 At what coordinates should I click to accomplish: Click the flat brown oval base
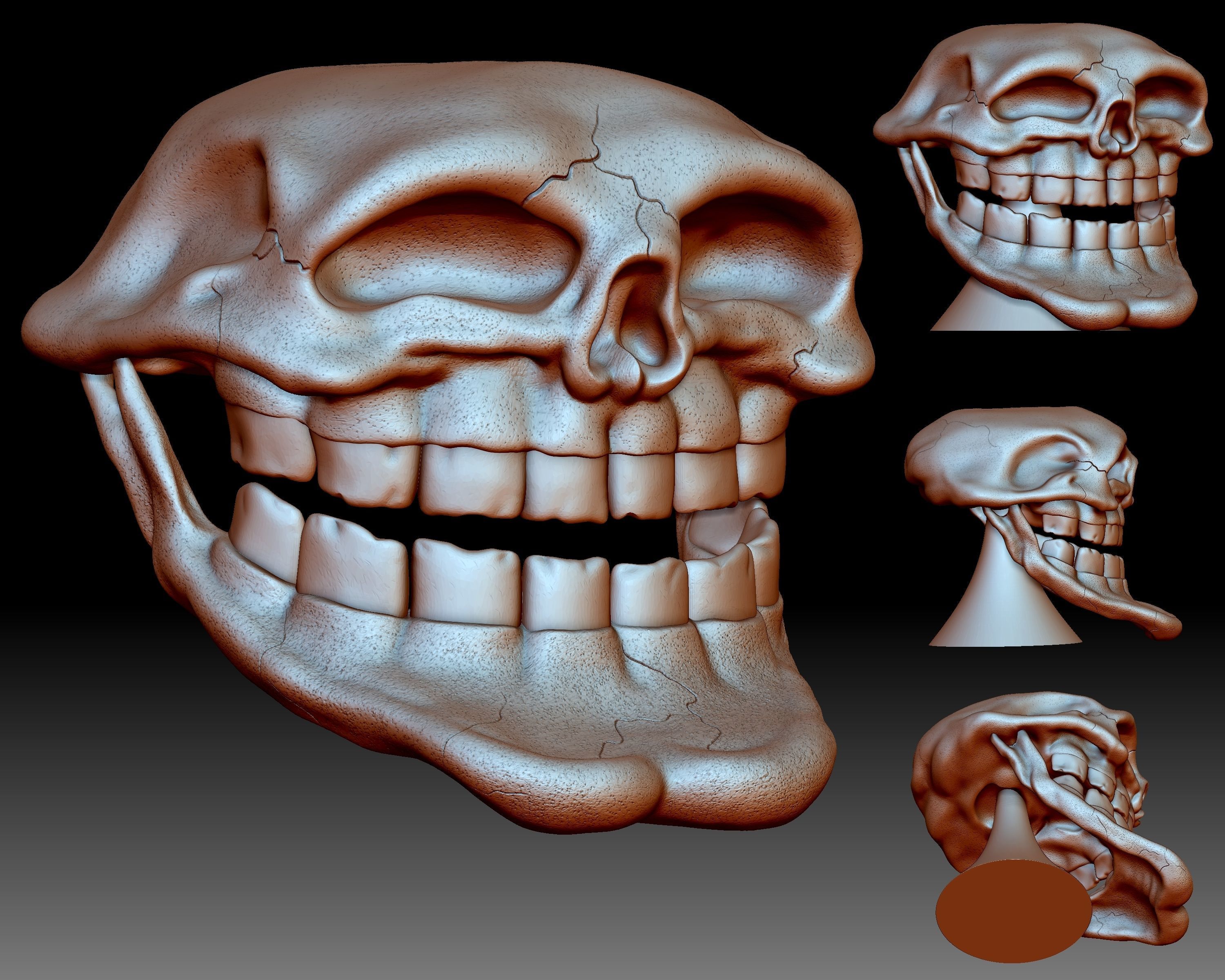pos(1013,912)
